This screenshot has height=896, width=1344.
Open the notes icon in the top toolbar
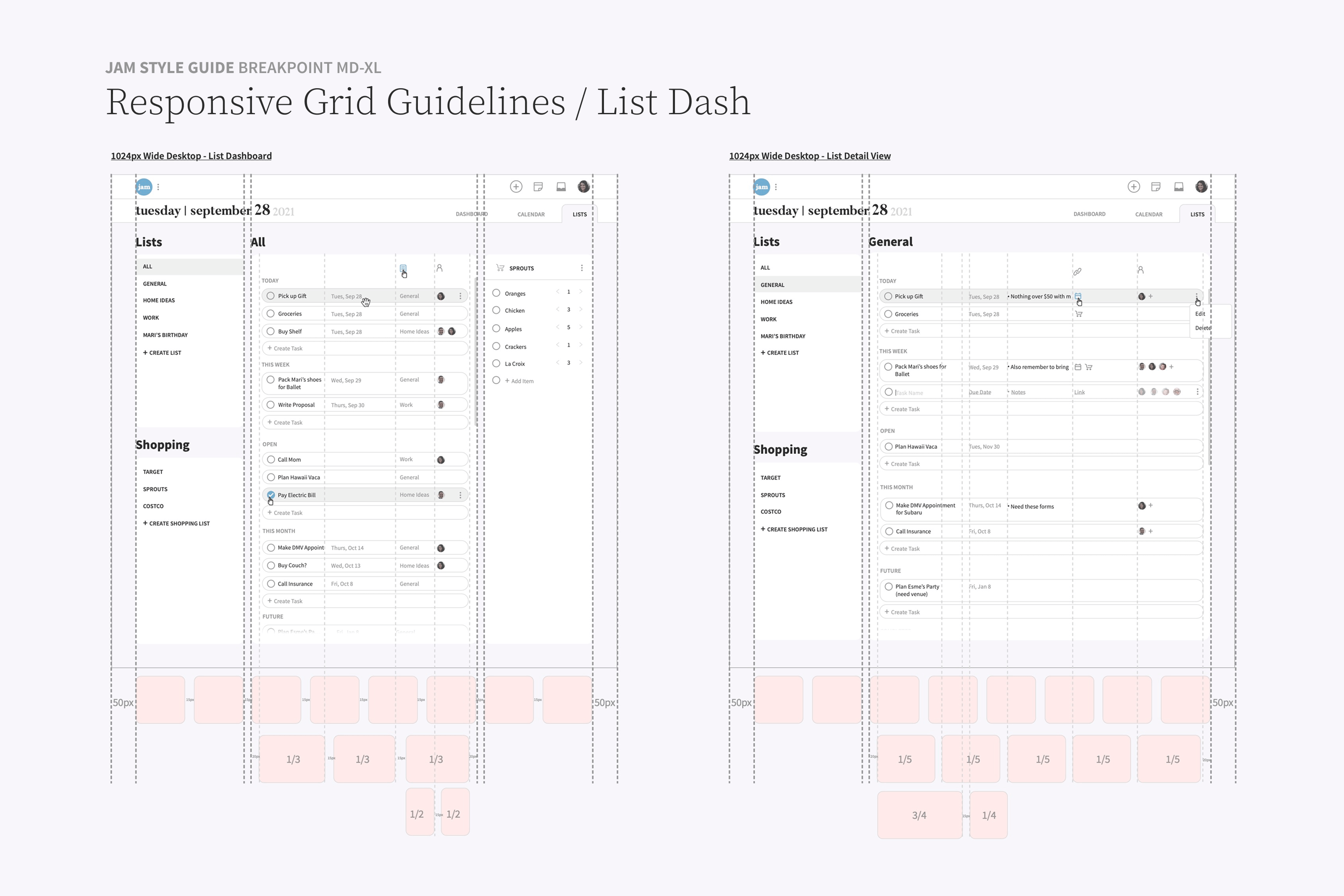point(538,186)
